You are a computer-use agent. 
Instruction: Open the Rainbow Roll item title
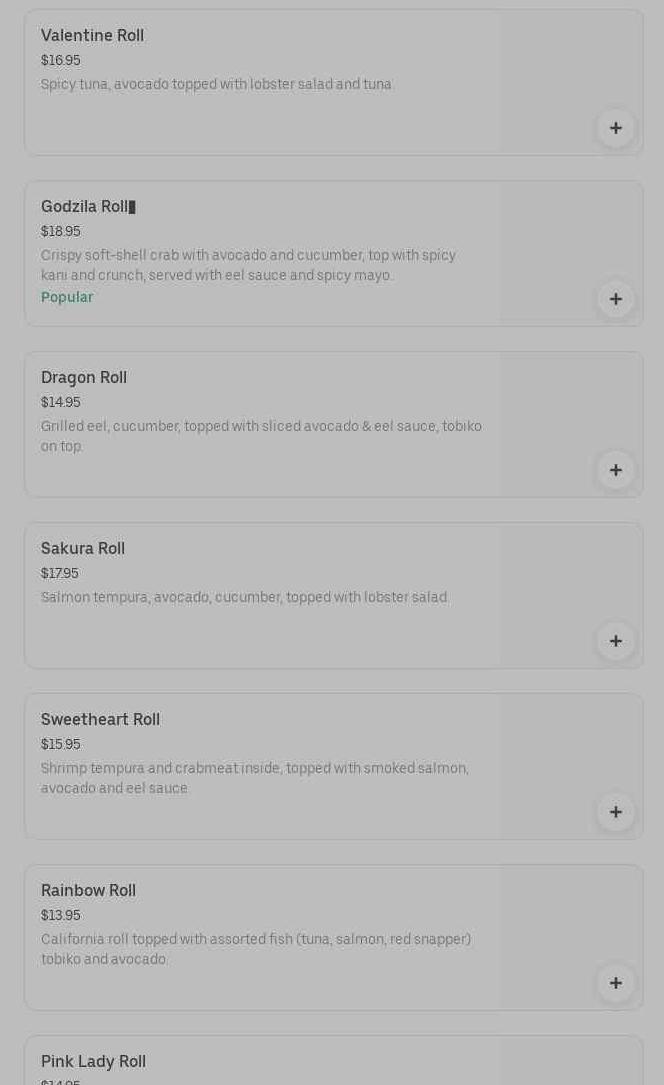pos(88,891)
